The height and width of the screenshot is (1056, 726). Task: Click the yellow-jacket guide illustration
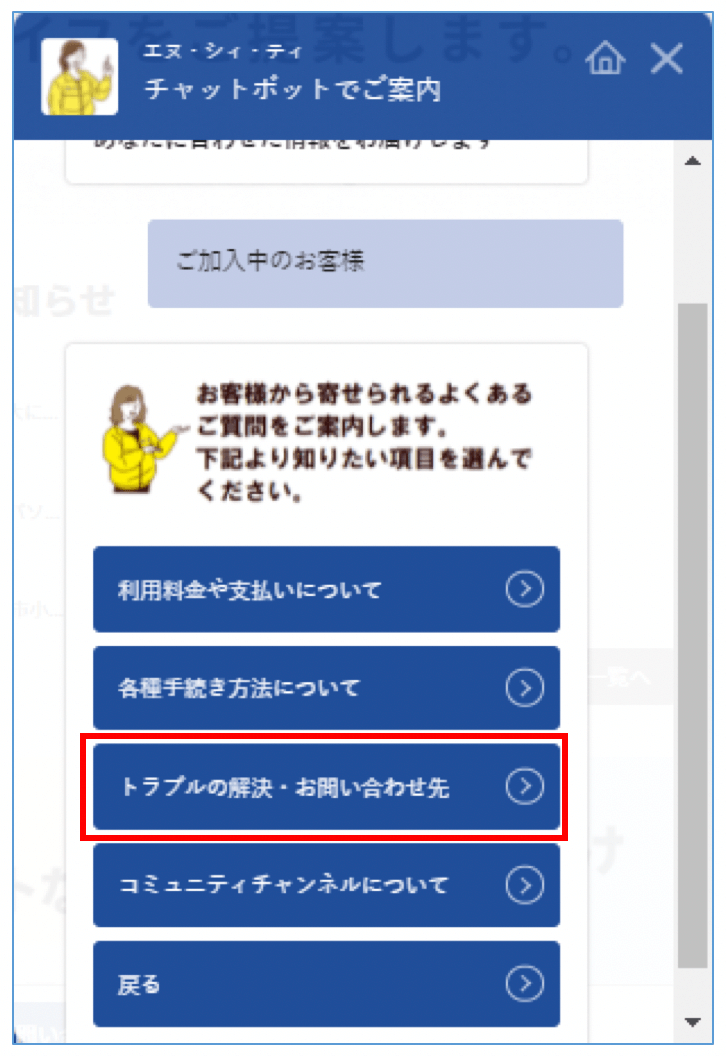(x=141, y=439)
